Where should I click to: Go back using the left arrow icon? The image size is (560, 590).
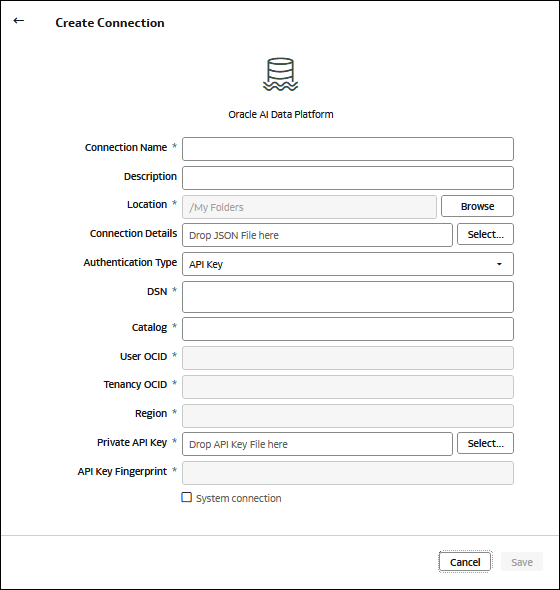pos(18,21)
